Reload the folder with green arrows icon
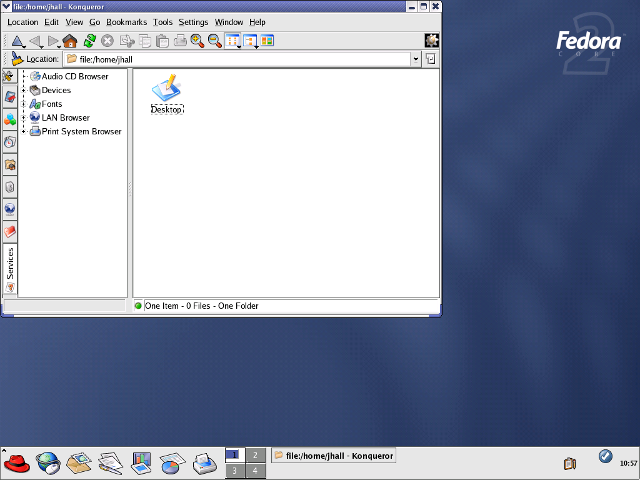The width and height of the screenshot is (640, 480). pyautogui.click(x=89, y=41)
